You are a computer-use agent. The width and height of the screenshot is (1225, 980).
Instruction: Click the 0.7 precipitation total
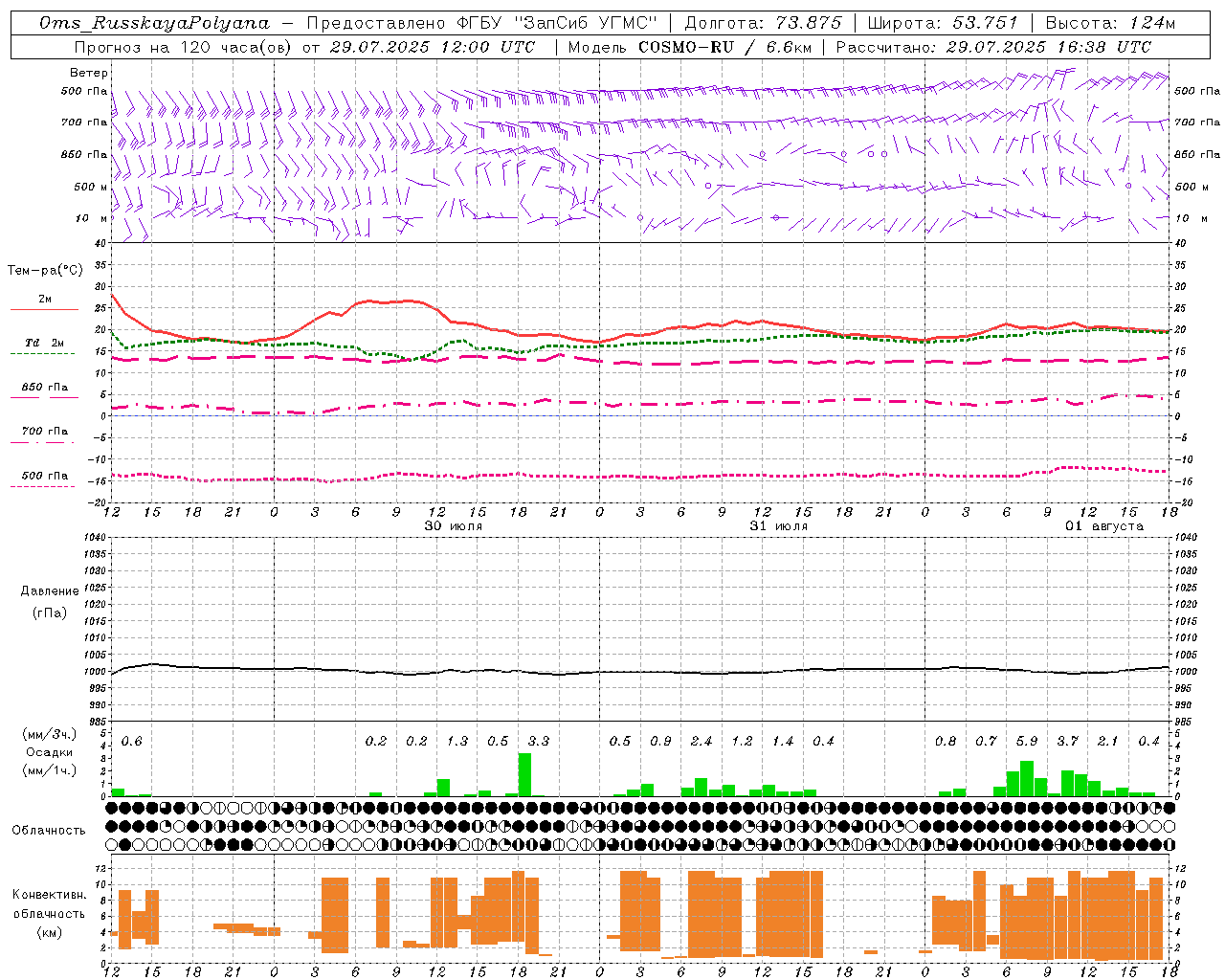pos(986,741)
